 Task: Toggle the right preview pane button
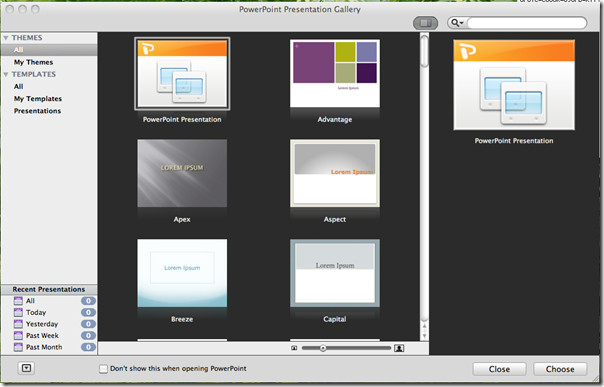click(x=425, y=23)
